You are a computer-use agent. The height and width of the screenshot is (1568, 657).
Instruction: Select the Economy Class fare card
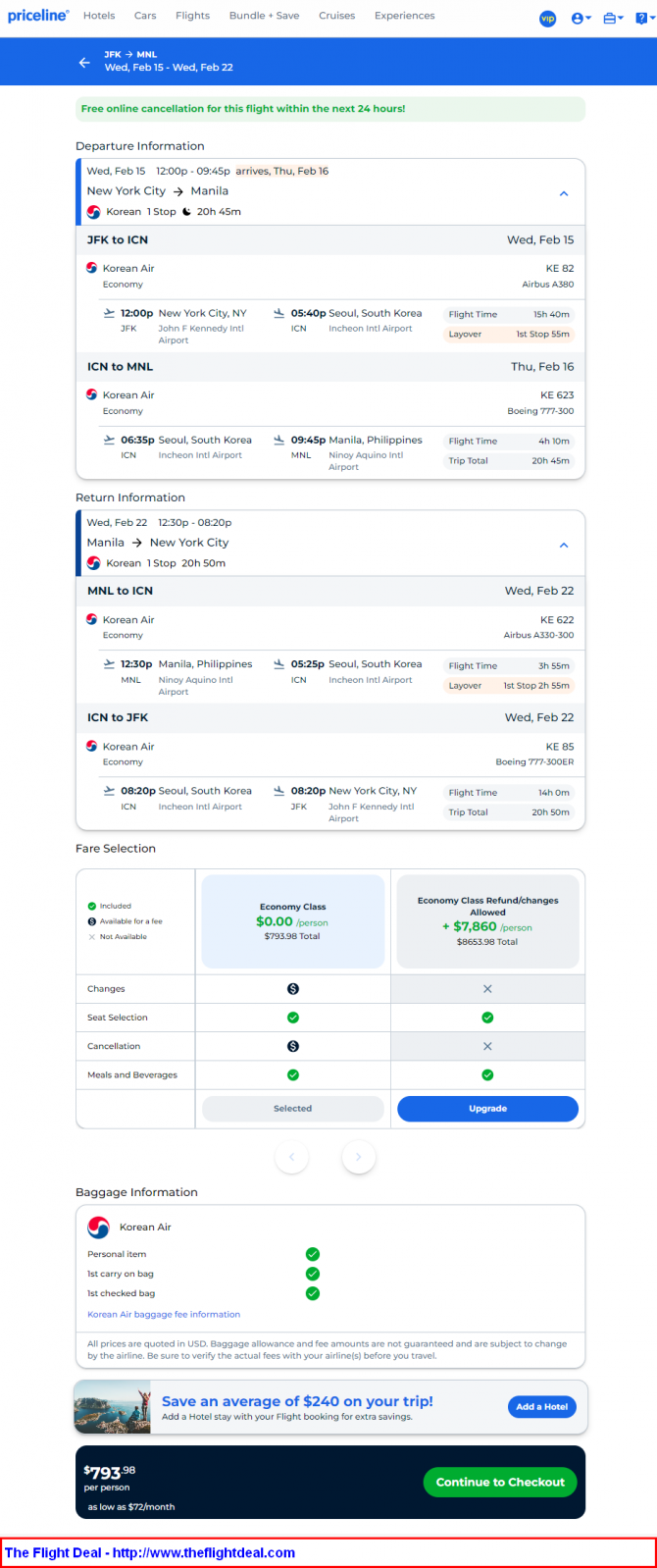point(292,921)
